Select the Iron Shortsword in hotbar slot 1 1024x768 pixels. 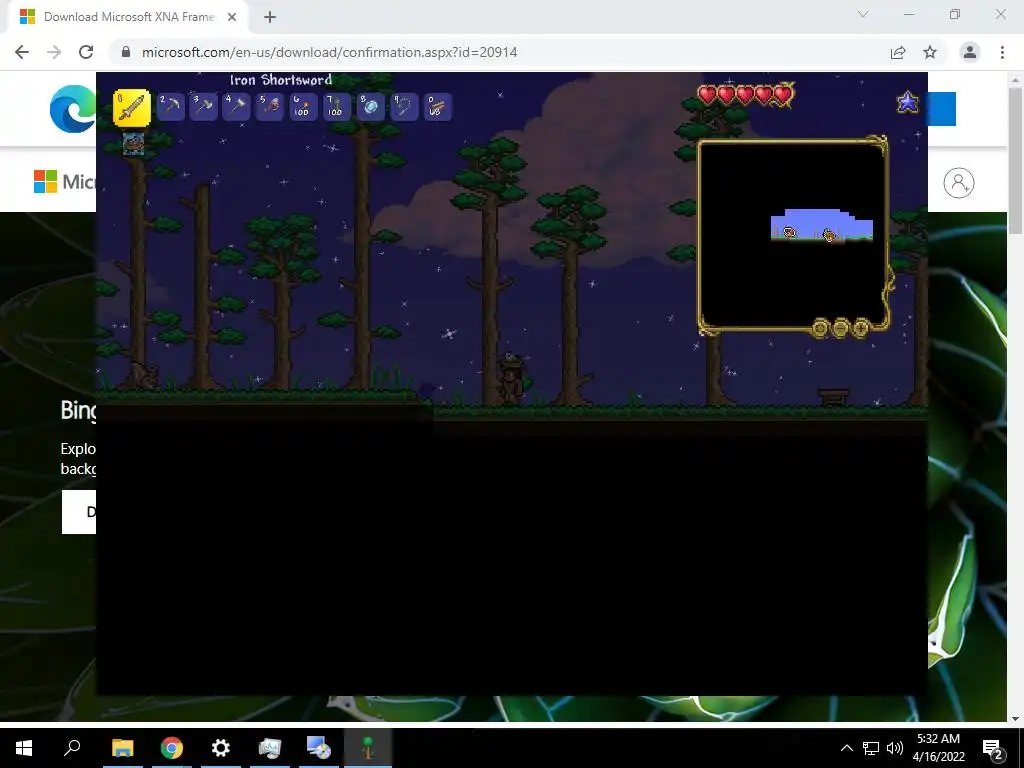click(132, 108)
